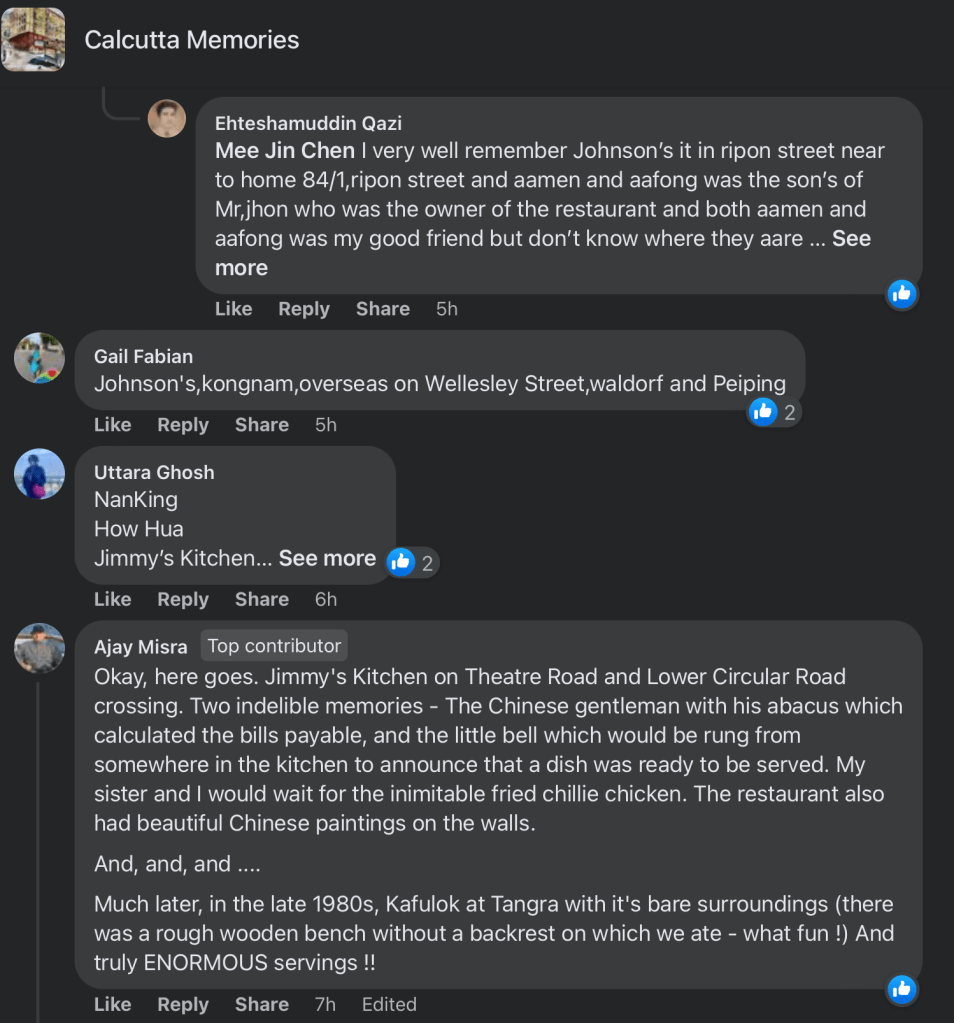Reply to Gail Fabian's comment
Viewport: 954px width, 1023px height.
(x=183, y=425)
